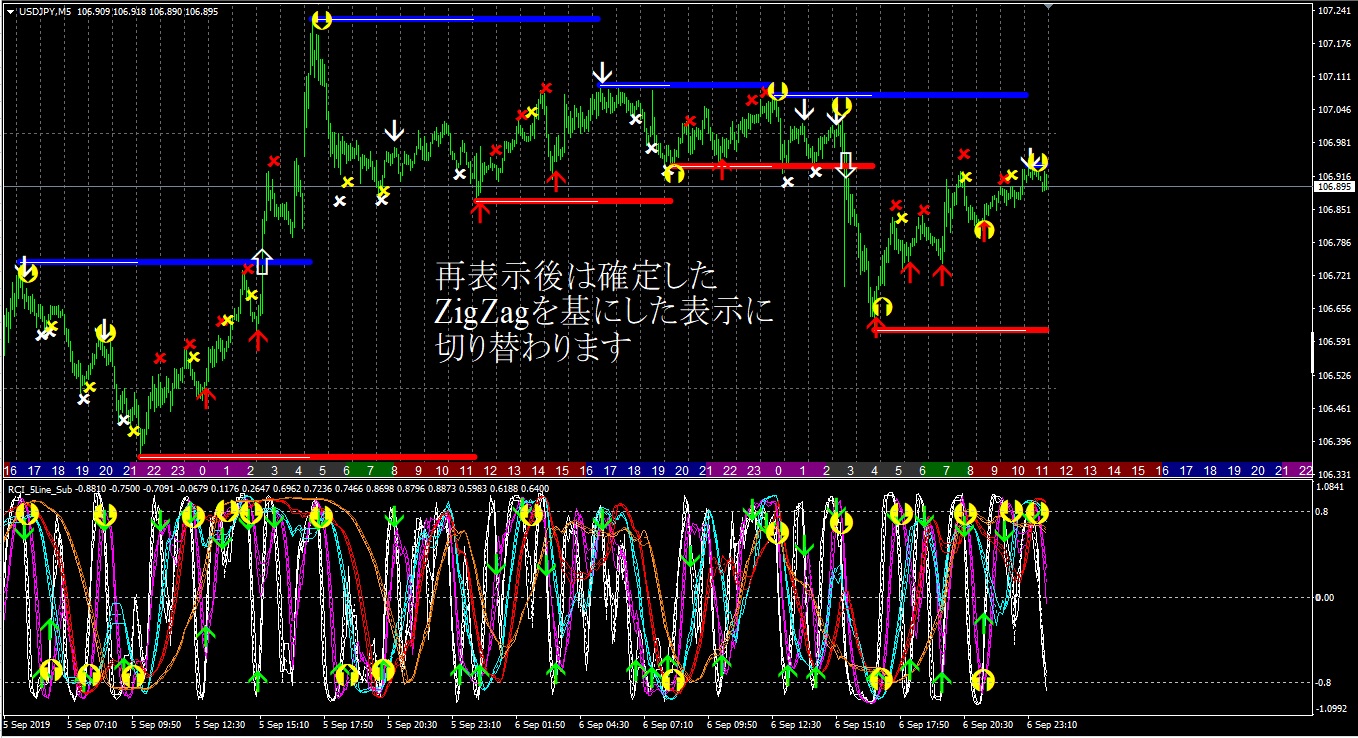
Task: Click the 106.461 price scale label
Action: tap(1333, 409)
